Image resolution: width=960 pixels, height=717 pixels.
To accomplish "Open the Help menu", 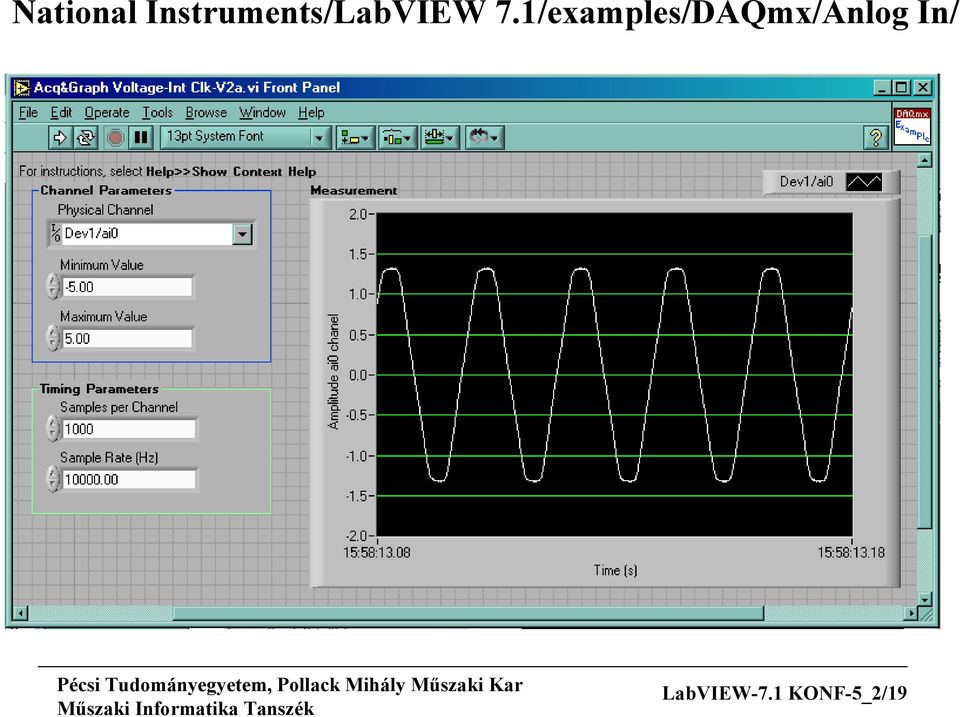I will 312,113.
